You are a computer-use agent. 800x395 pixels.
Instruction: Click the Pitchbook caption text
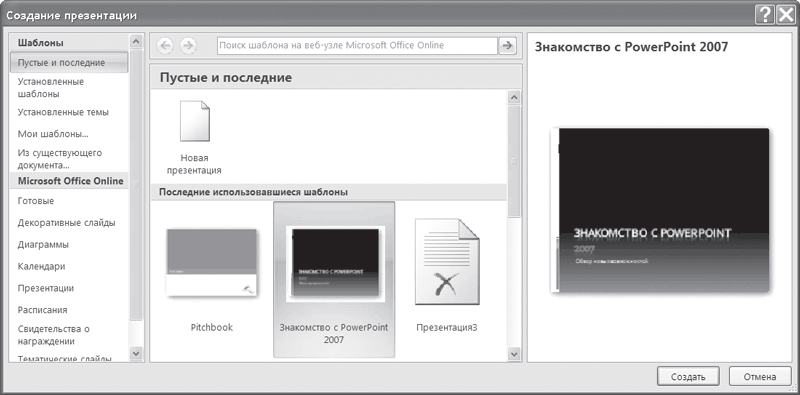tap(212, 328)
